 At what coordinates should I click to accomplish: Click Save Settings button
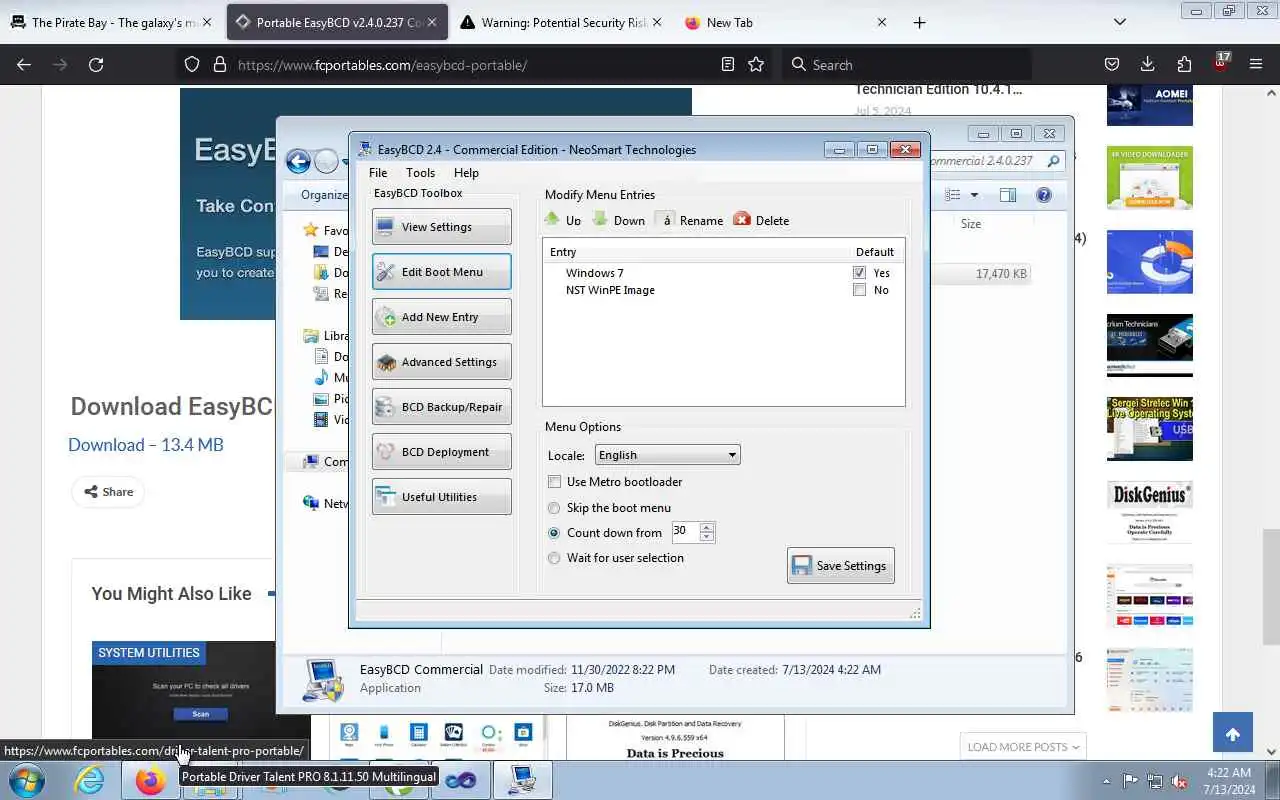[841, 566]
